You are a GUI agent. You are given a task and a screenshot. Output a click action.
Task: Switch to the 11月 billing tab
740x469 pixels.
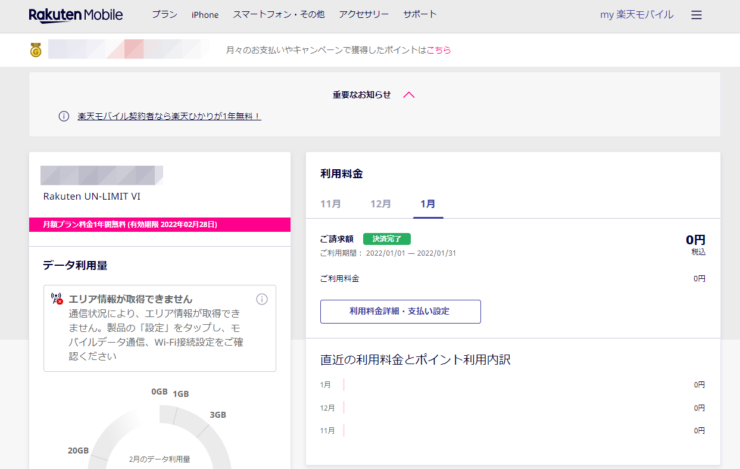pyautogui.click(x=330, y=204)
